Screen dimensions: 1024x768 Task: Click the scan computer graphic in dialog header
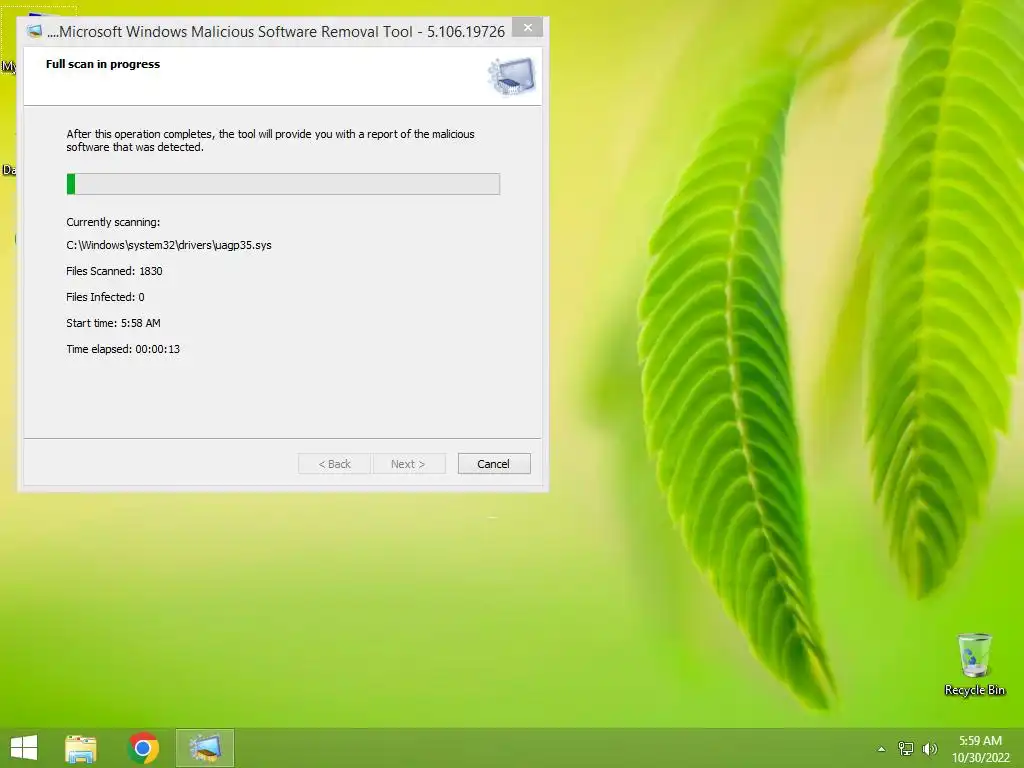pos(511,76)
